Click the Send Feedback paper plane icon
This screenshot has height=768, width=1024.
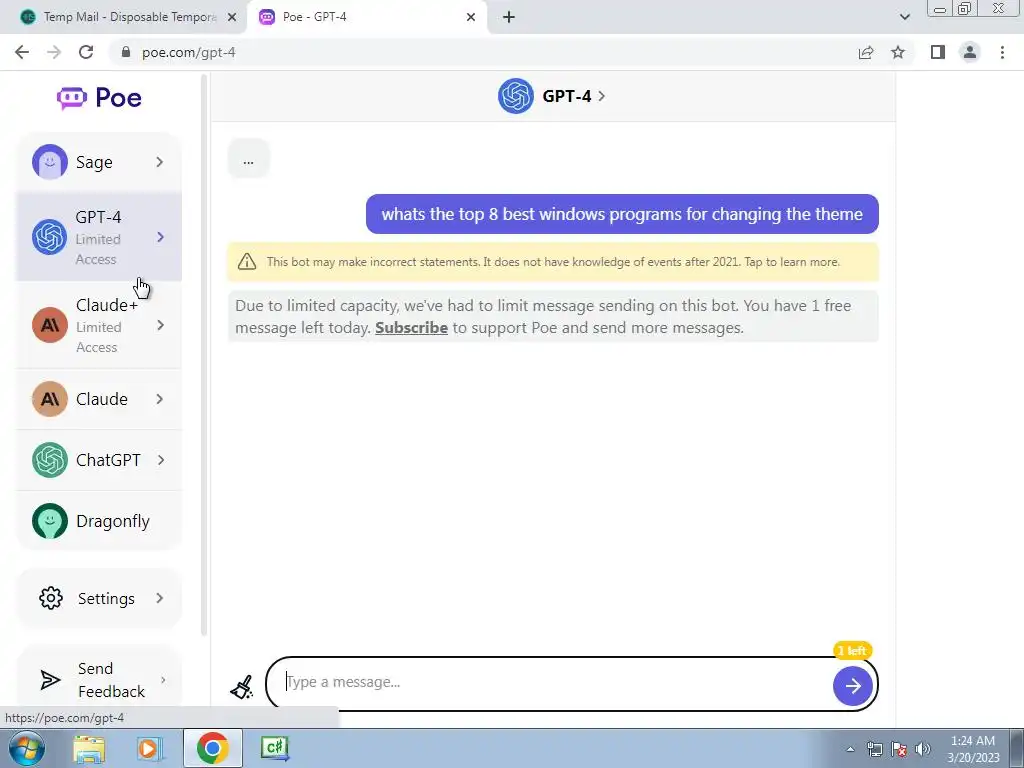coord(50,680)
